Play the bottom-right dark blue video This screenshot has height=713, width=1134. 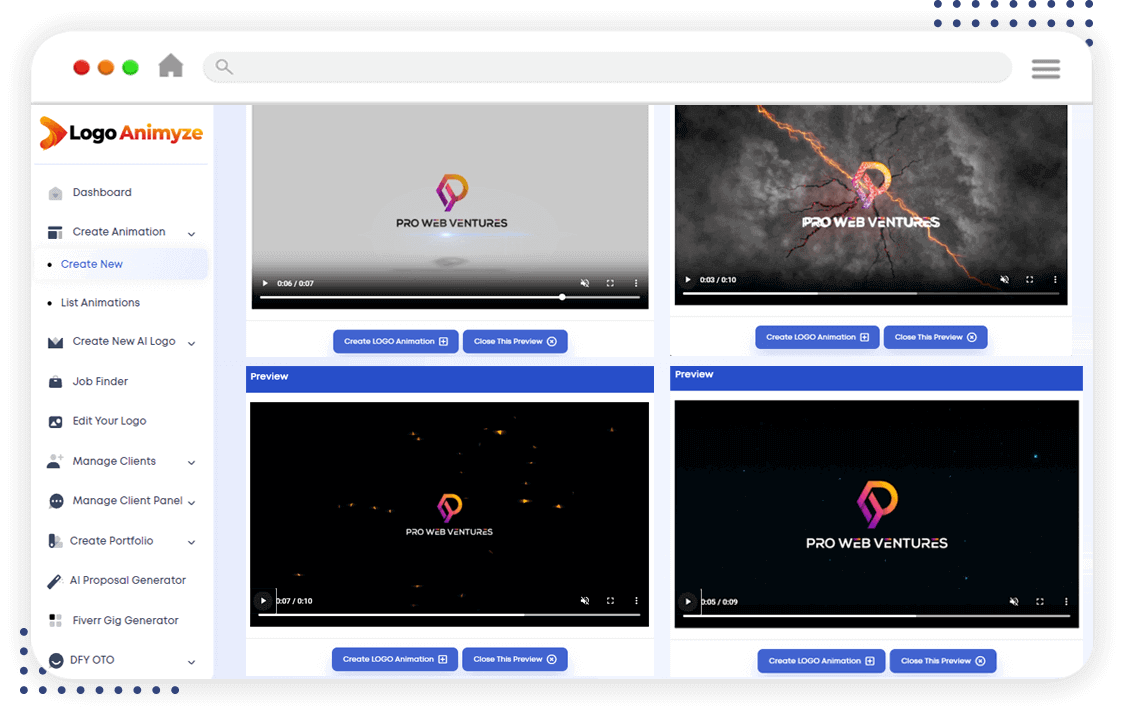click(x=688, y=601)
